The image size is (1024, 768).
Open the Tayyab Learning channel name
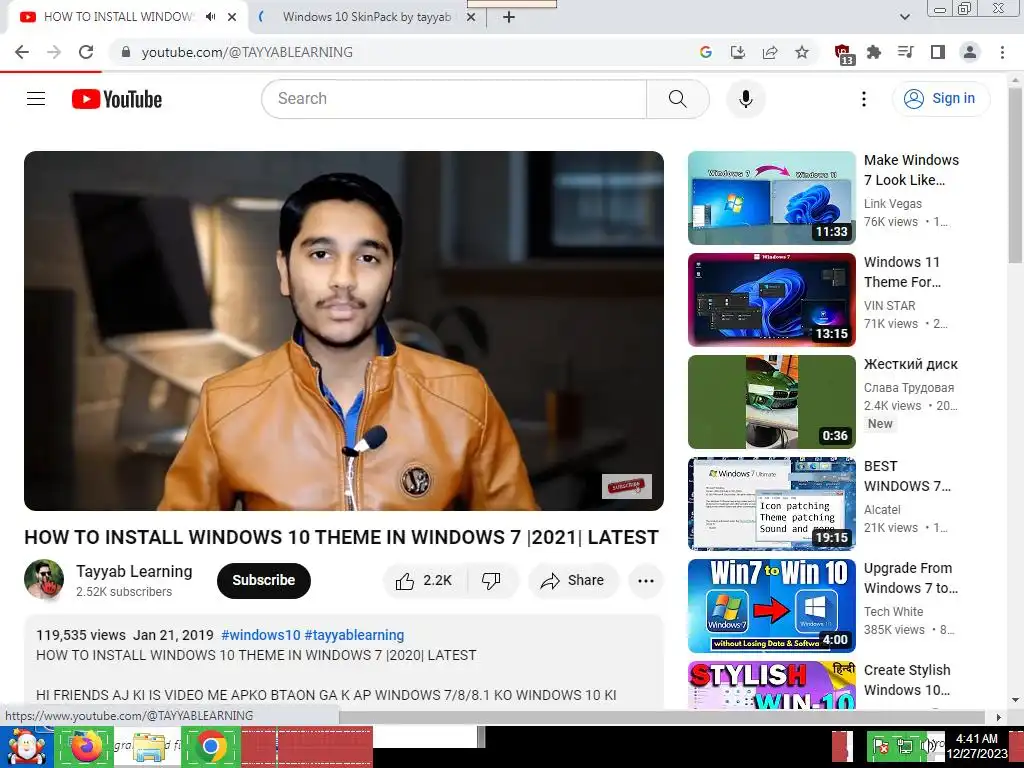pos(134,571)
